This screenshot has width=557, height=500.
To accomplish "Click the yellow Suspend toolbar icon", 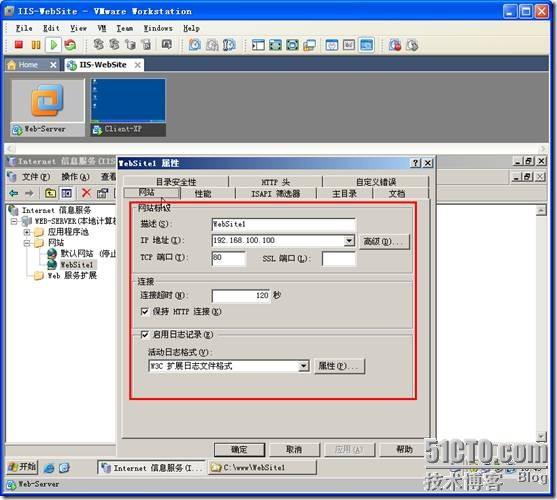I will 36,45.
